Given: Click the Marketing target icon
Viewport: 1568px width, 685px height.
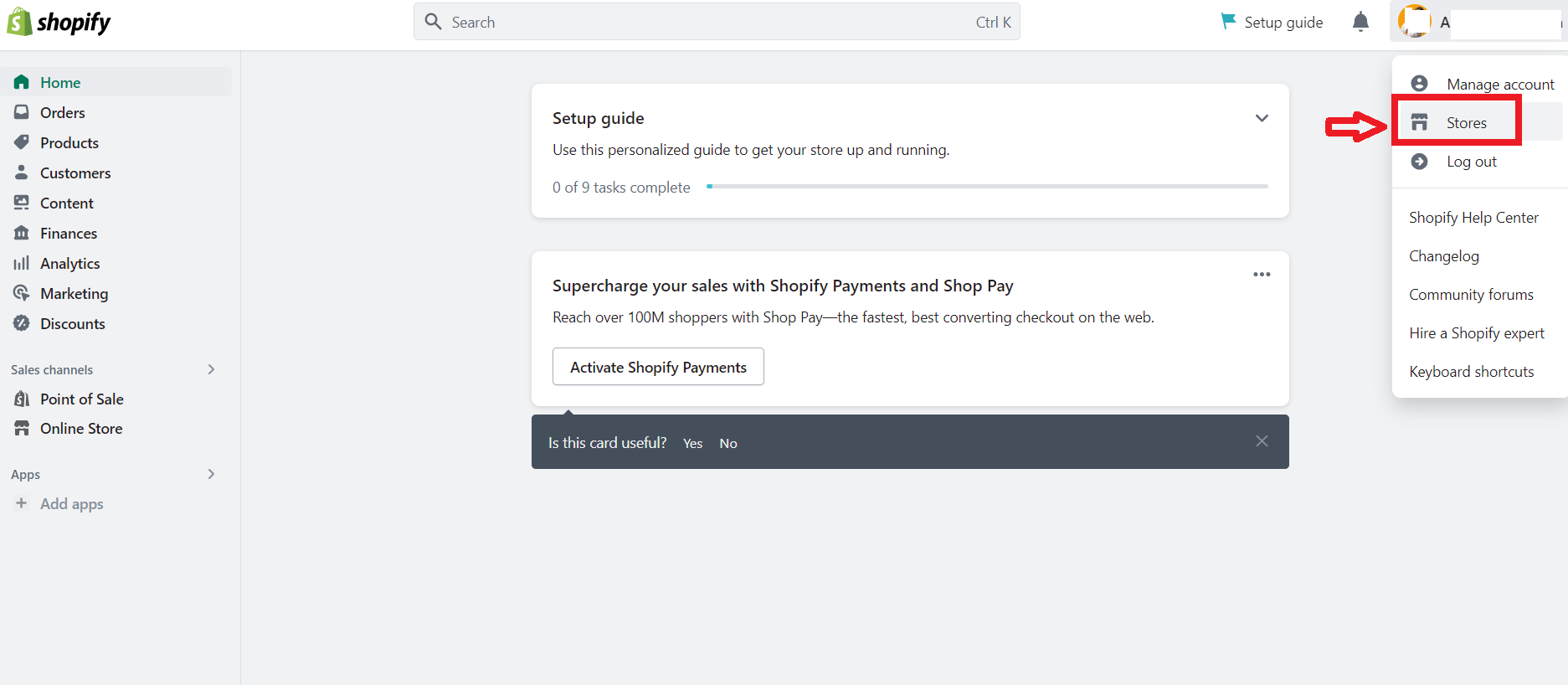Looking at the screenshot, I should tap(22, 293).
